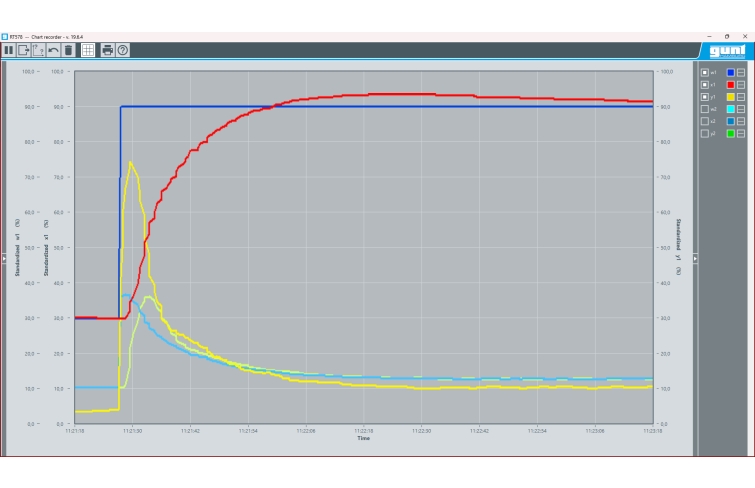The height and width of the screenshot is (488, 755).
Task: Expand the left side panel arrow
Action: point(3,259)
